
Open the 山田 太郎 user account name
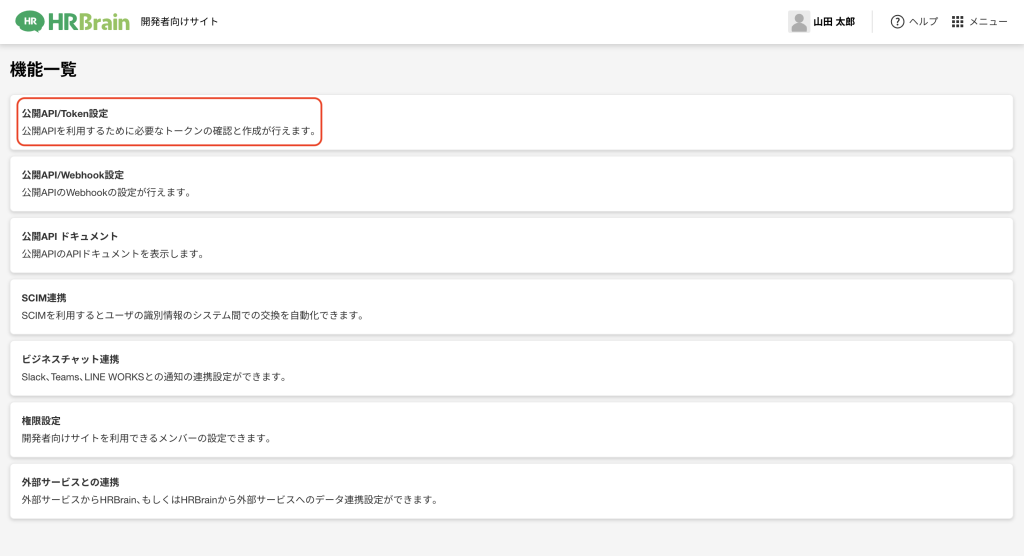point(833,22)
